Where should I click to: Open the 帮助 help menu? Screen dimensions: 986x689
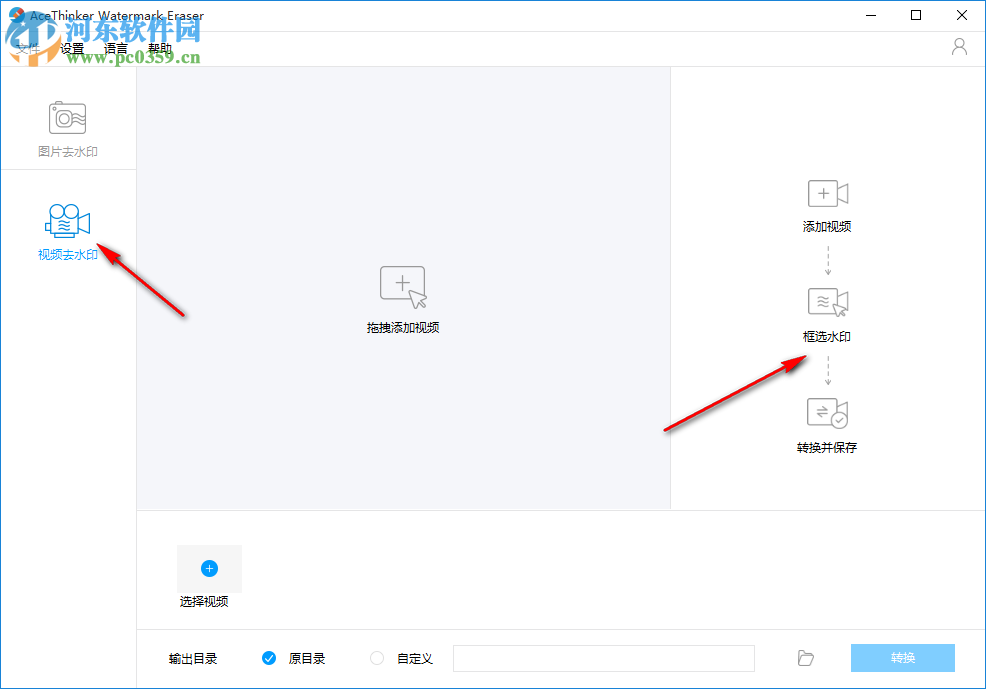pos(160,47)
